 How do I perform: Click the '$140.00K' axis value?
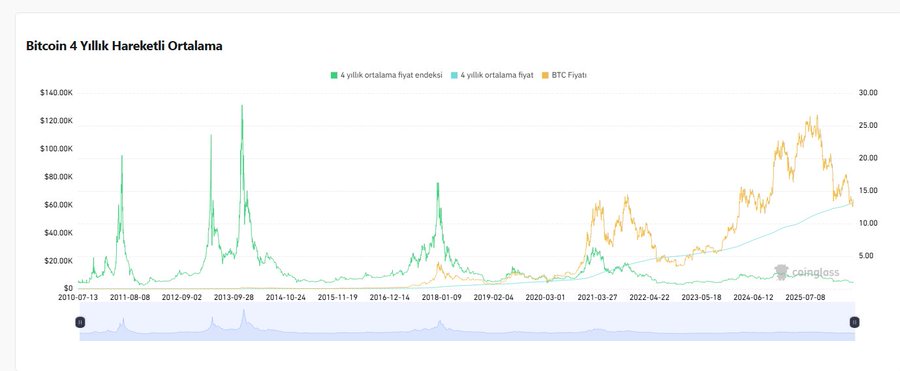point(56,93)
